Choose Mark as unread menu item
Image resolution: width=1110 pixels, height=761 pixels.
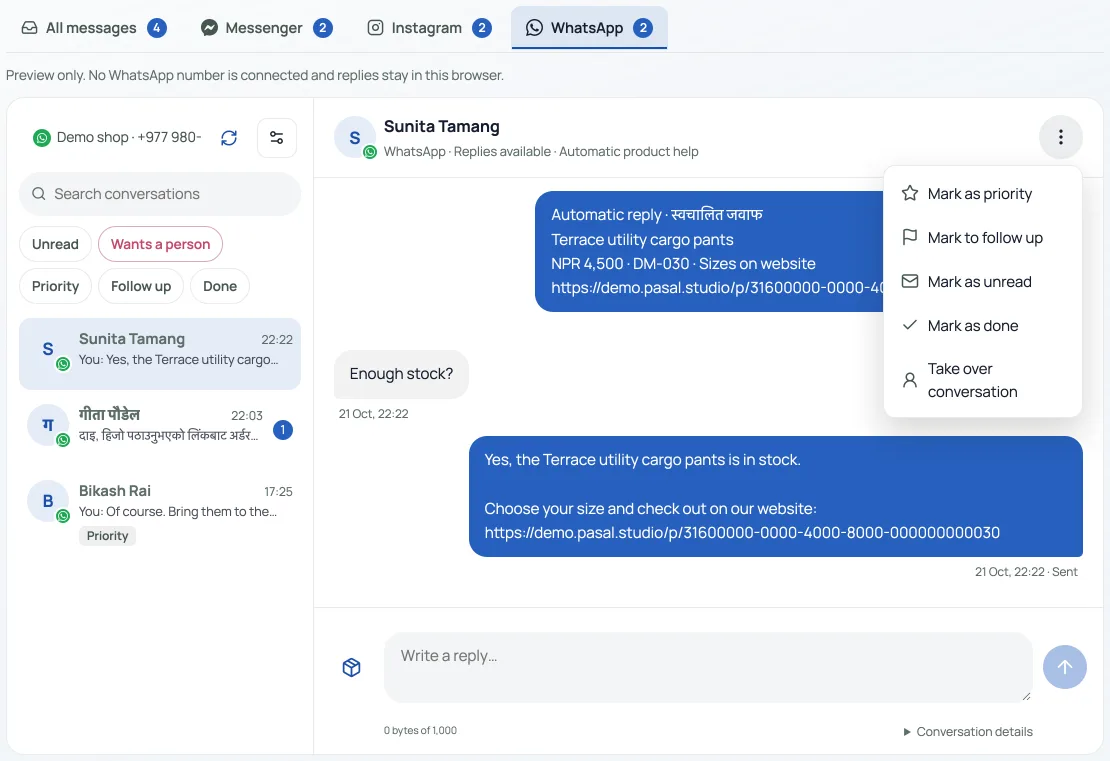(982, 281)
